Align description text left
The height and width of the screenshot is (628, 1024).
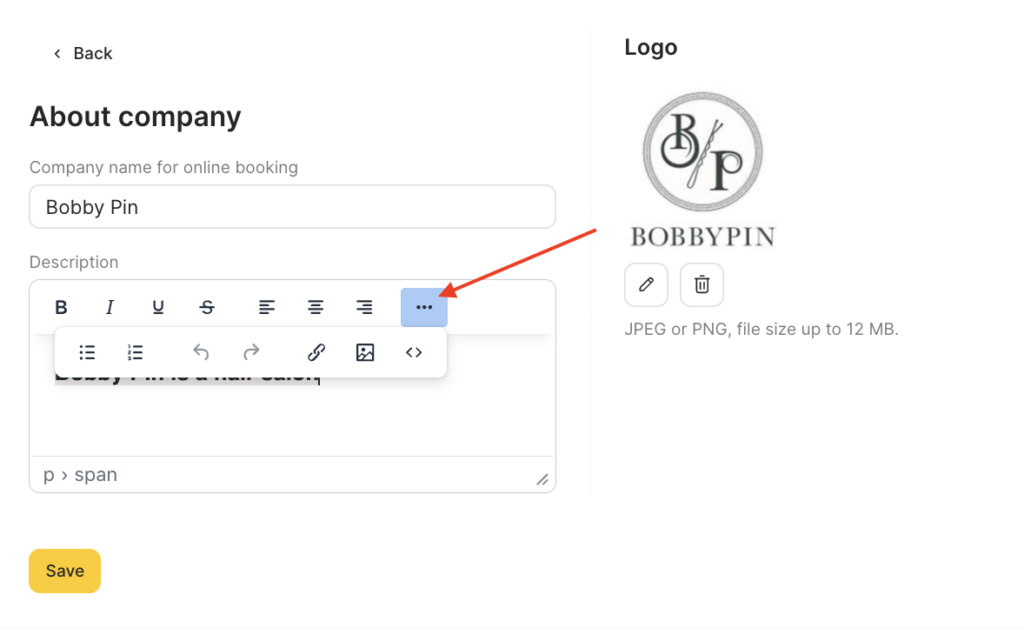[267, 307]
